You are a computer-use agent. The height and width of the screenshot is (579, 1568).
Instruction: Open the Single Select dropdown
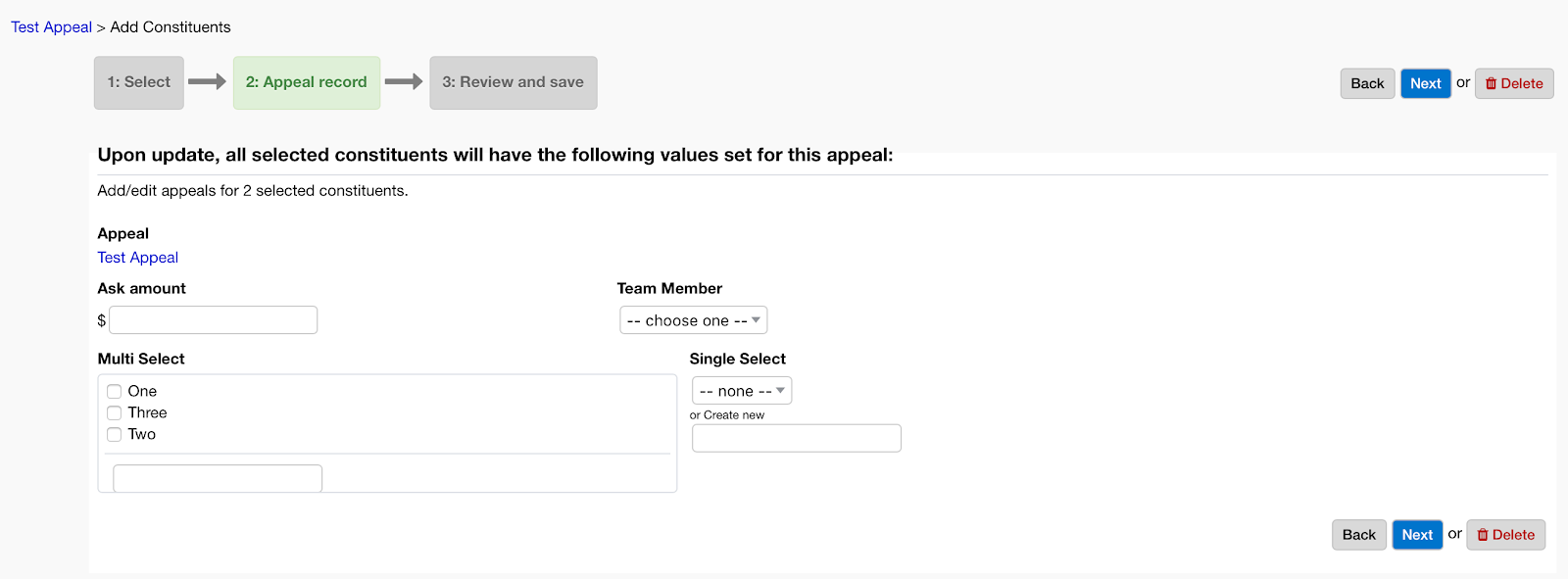coord(741,391)
